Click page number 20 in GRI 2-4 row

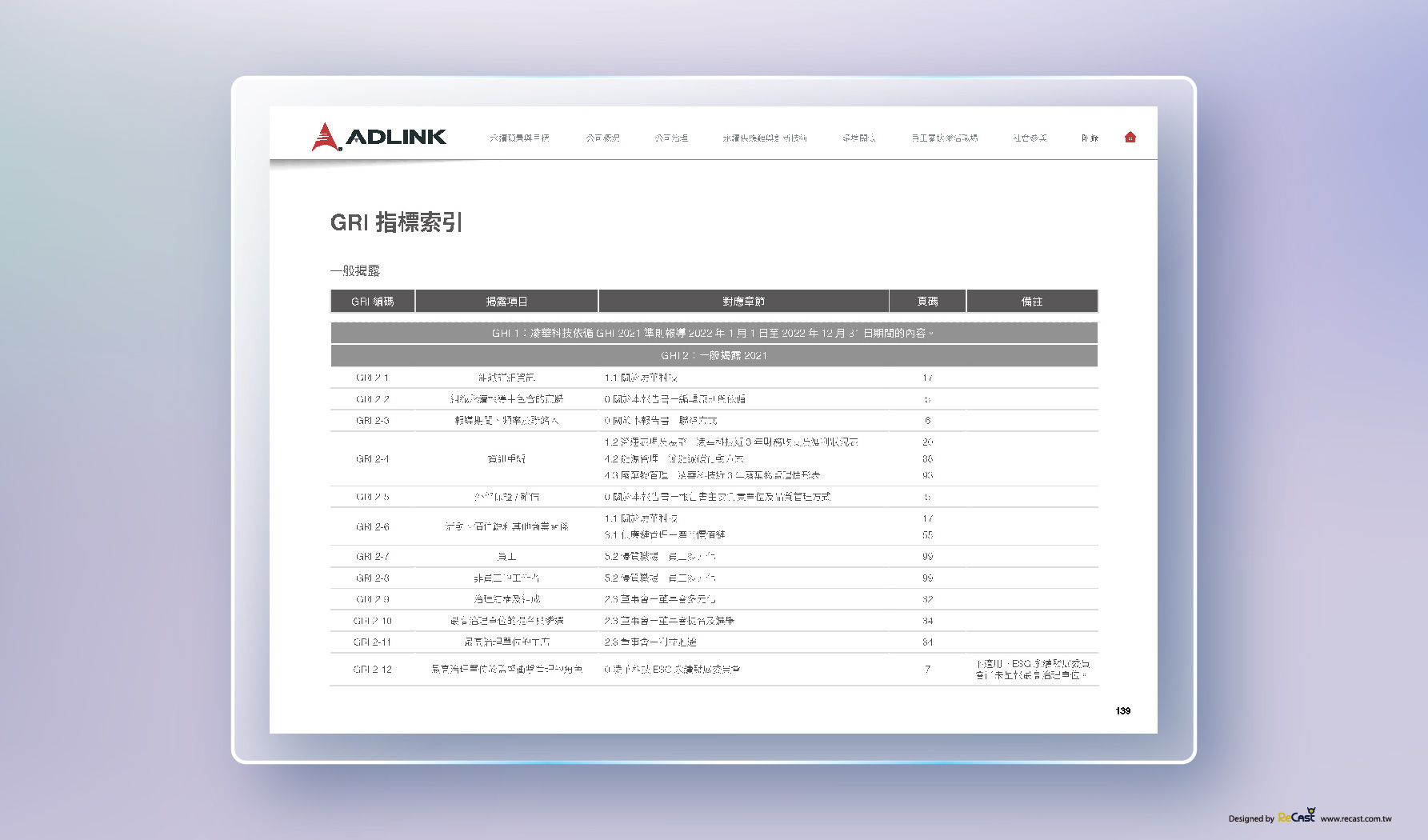pyautogui.click(x=927, y=442)
